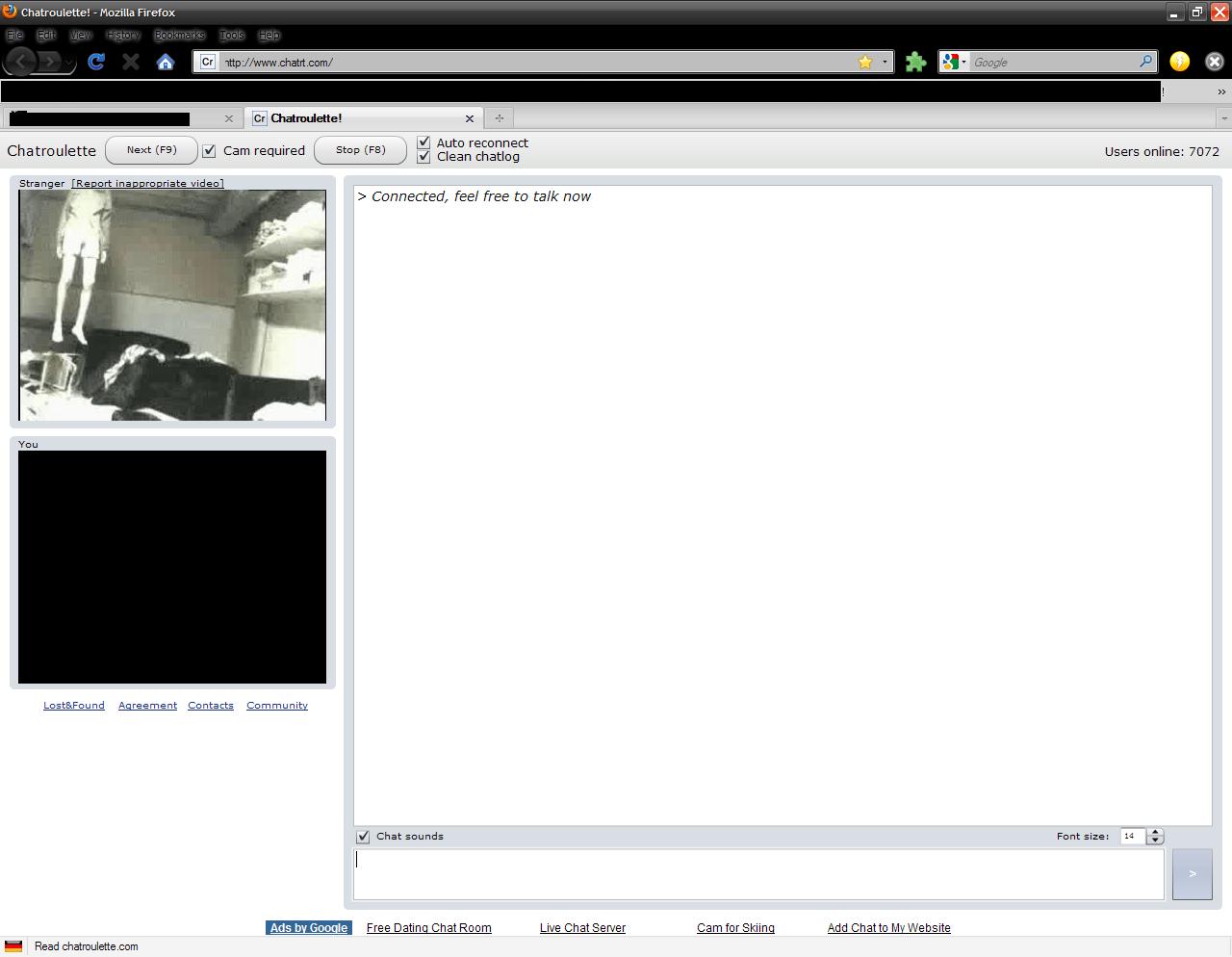Image resolution: width=1232 pixels, height=957 pixels.
Task: Open the Contacts link
Action: [211, 706]
